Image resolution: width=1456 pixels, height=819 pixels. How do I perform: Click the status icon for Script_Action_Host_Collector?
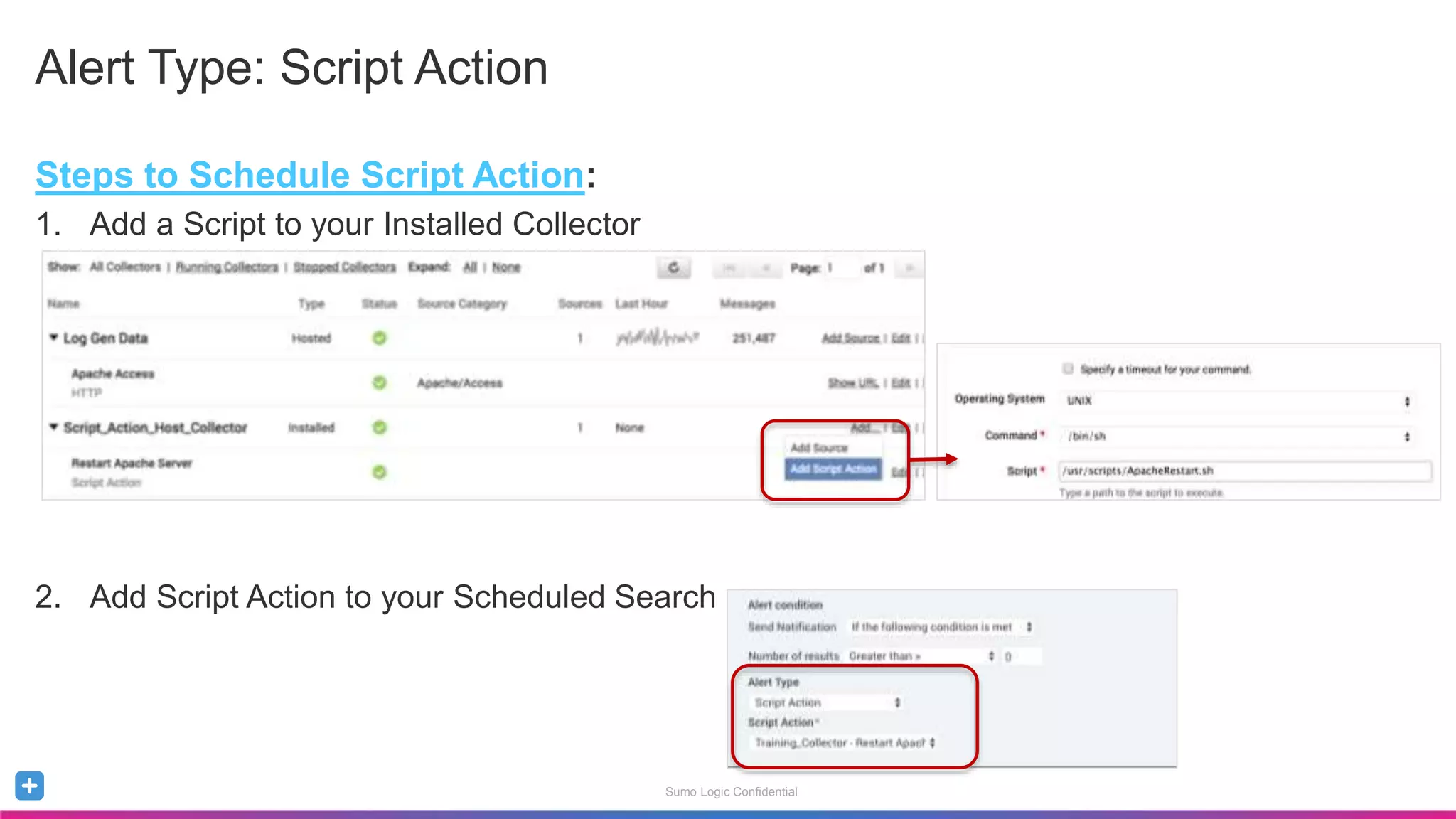(380, 427)
